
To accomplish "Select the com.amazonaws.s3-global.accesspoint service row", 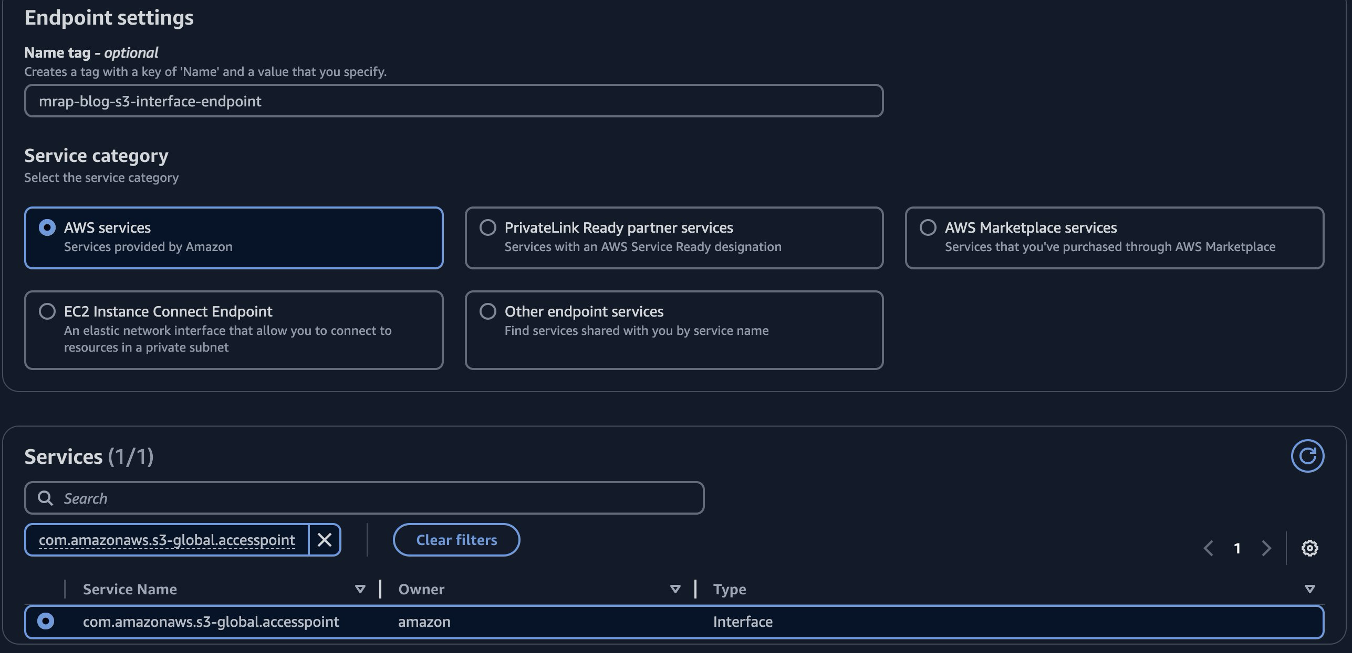I will (x=44, y=621).
